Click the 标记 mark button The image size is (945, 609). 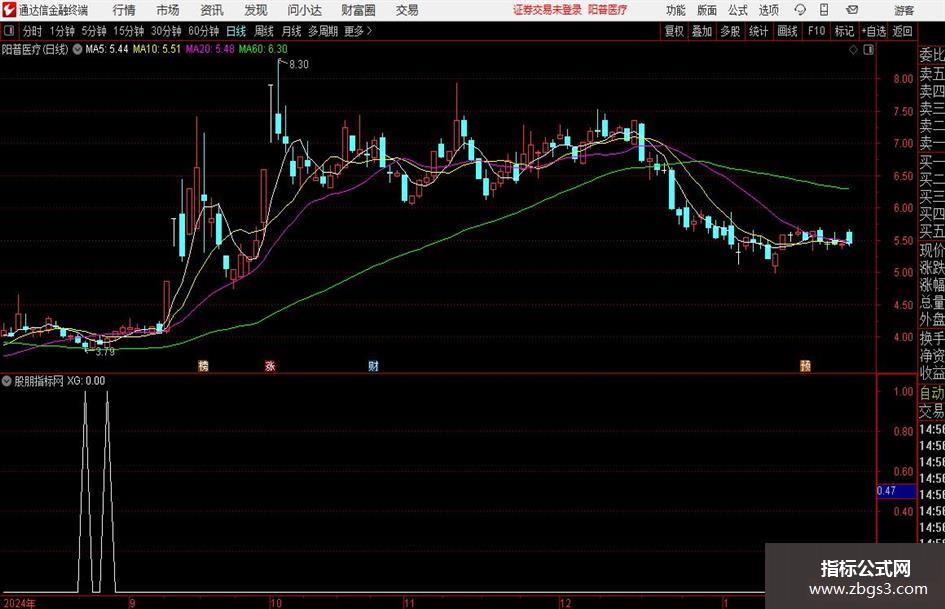pyautogui.click(x=844, y=31)
